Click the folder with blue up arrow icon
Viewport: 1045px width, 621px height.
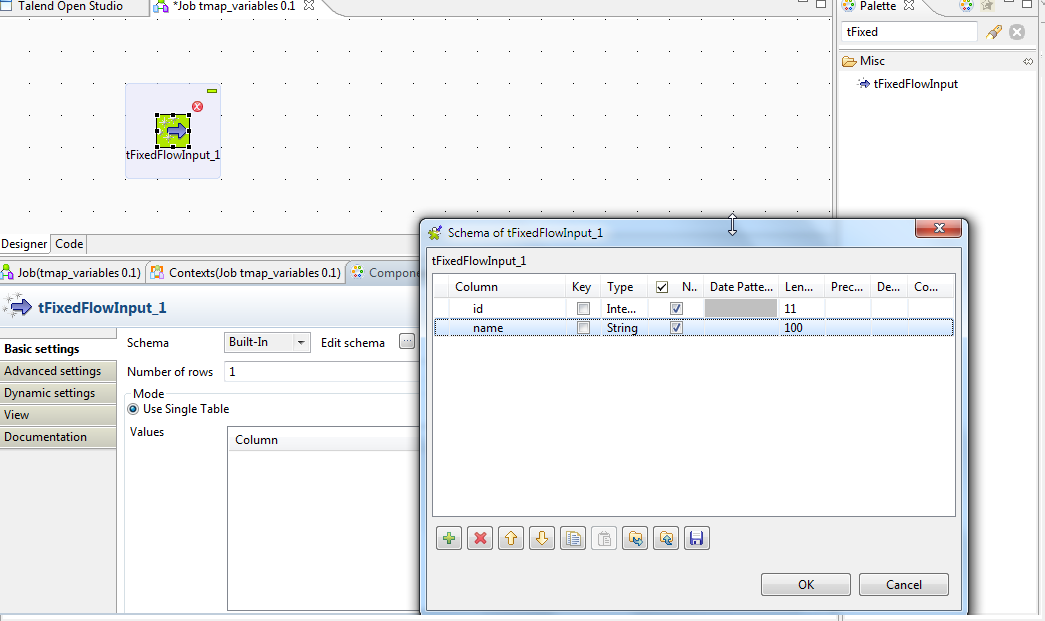tap(666, 538)
